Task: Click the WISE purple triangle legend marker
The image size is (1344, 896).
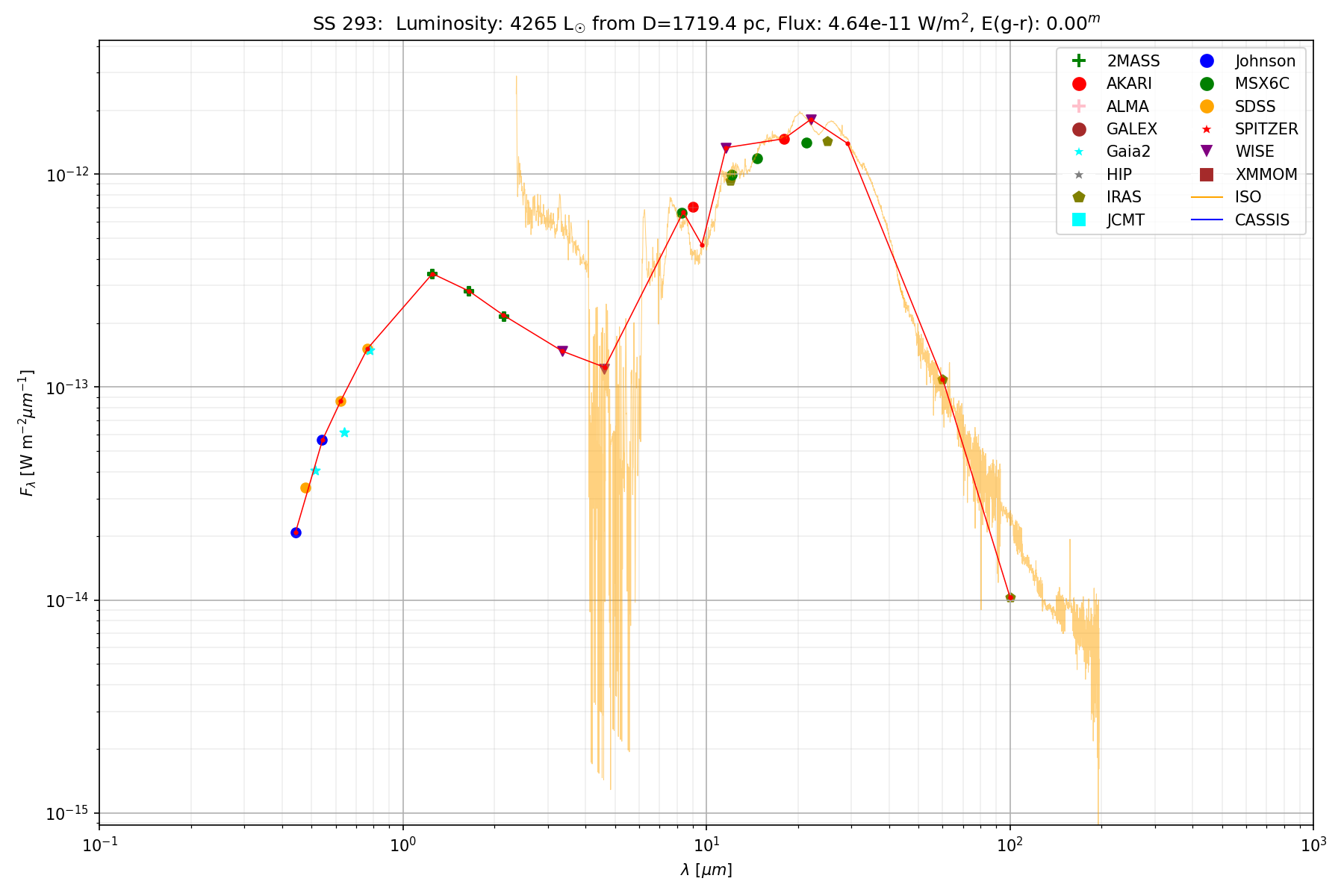Action: [x=1207, y=152]
